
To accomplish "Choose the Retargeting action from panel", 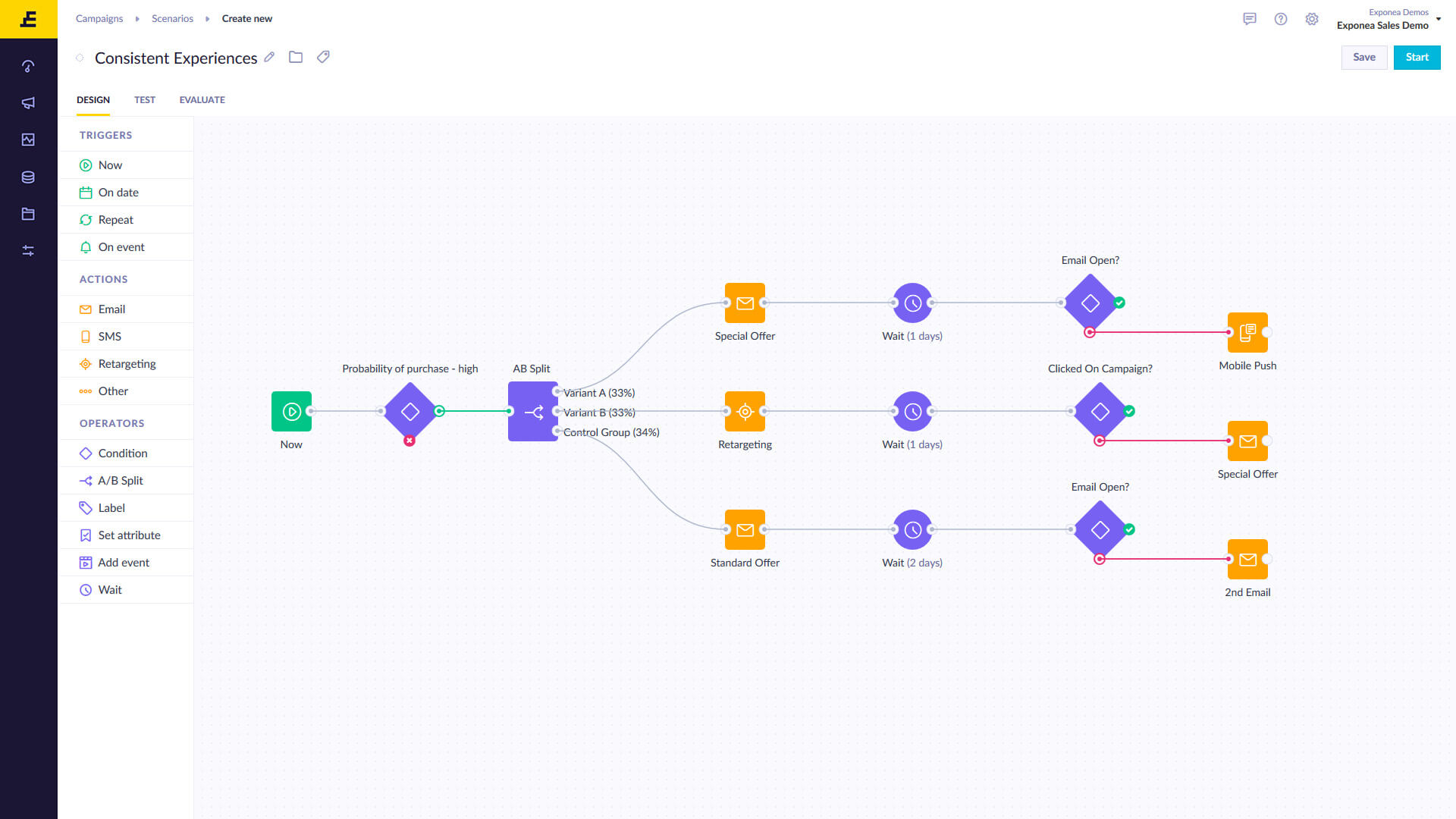I will click(x=126, y=364).
